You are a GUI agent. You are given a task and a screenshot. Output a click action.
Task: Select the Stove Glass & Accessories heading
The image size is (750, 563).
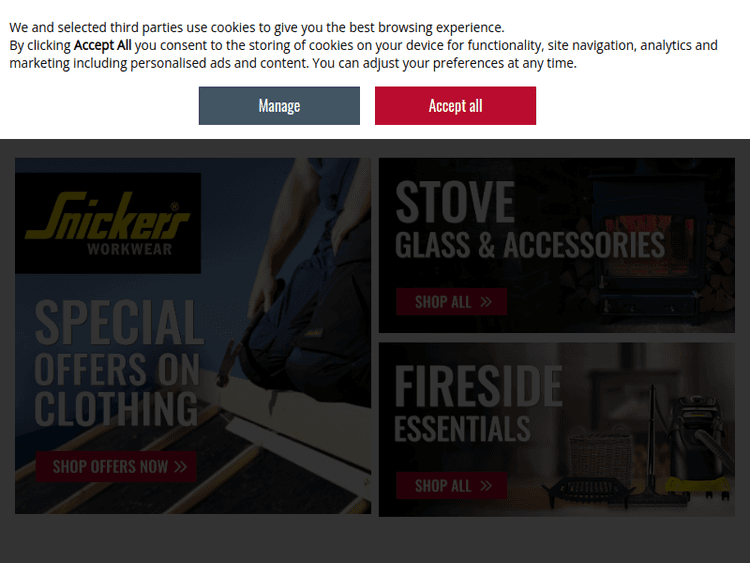click(530, 220)
